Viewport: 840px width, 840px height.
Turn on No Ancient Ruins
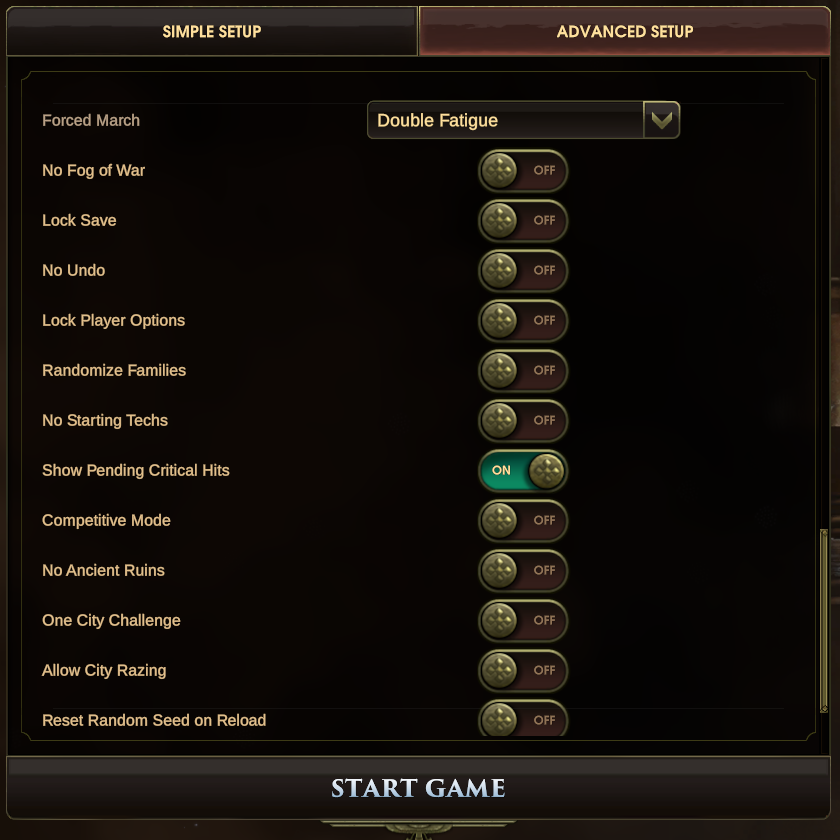(523, 570)
